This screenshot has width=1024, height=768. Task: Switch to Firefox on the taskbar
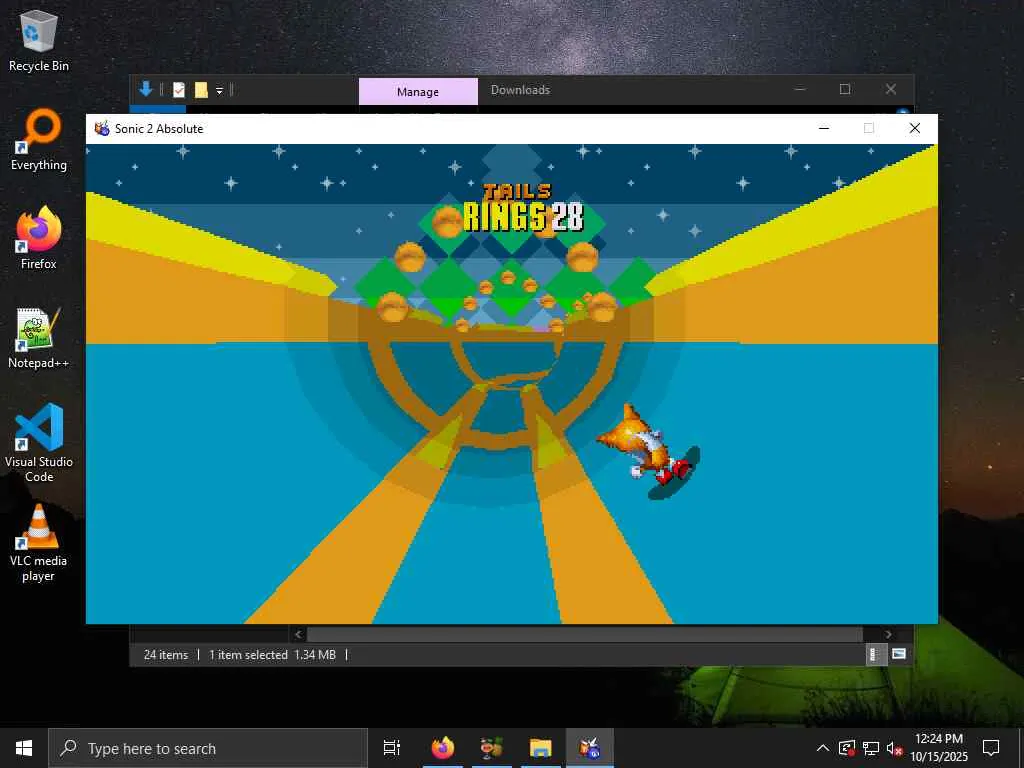(443, 748)
